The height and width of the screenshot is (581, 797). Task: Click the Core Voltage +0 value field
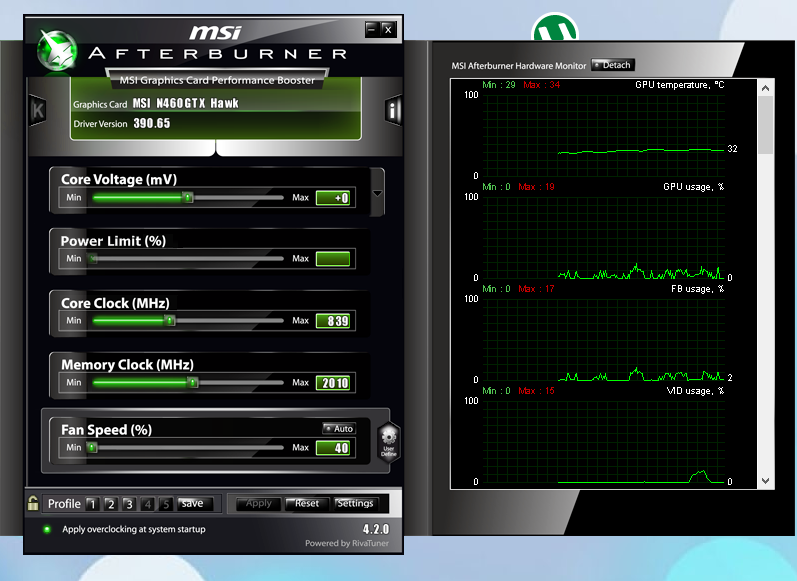(x=333, y=198)
